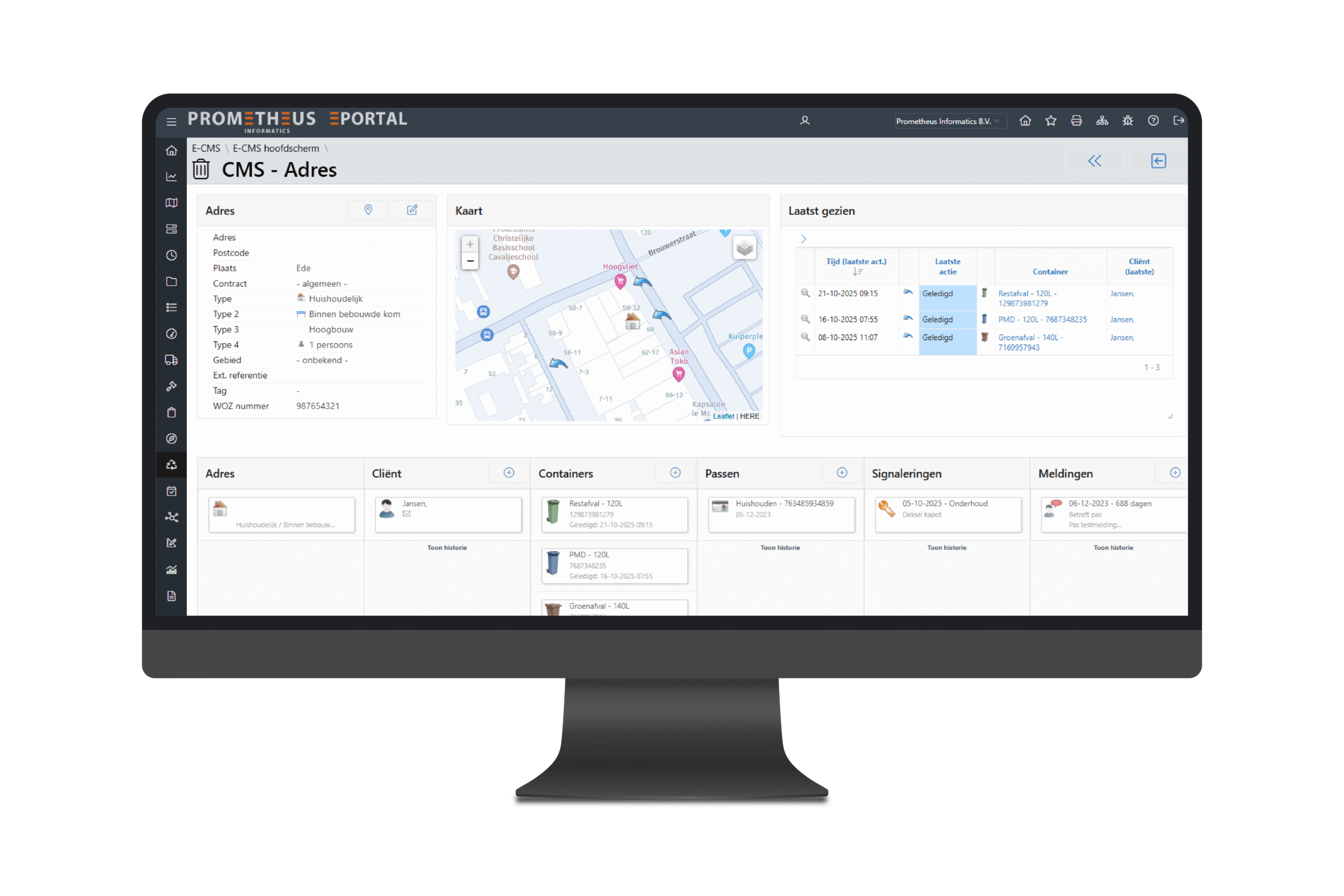Screen dimensions: 1344x896
Task: Click the map pin icon in Adres panel
Action: pos(368,210)
